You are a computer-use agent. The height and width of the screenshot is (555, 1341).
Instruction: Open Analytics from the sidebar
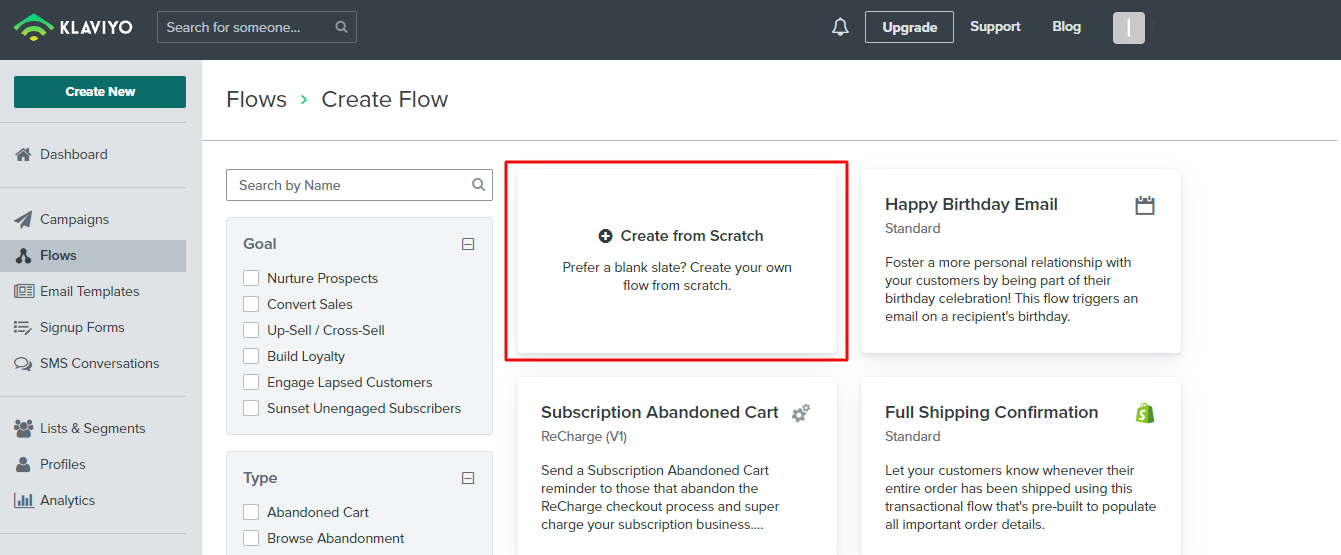pyautogui.click(x=67, y=500)
